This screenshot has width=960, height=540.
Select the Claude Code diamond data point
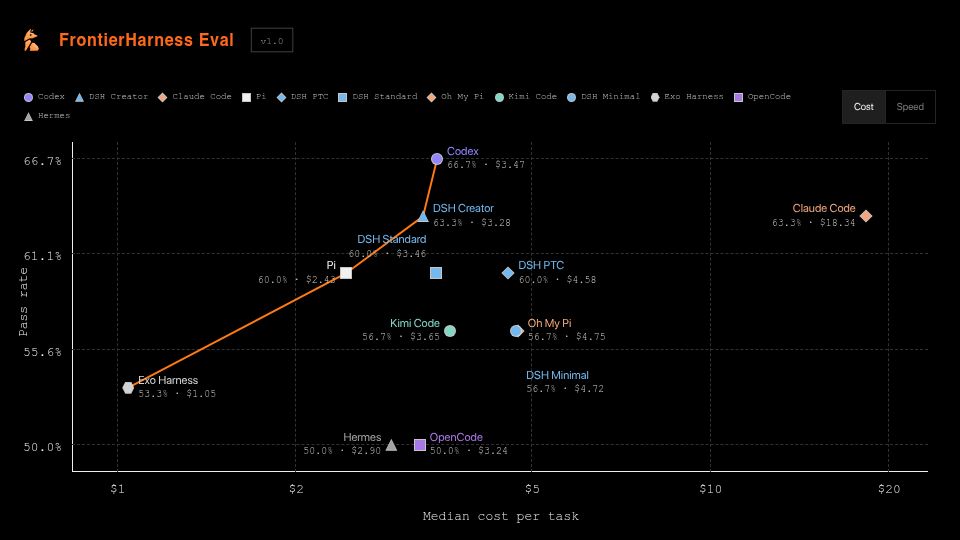pyautogui.click(x=866, y=216)
